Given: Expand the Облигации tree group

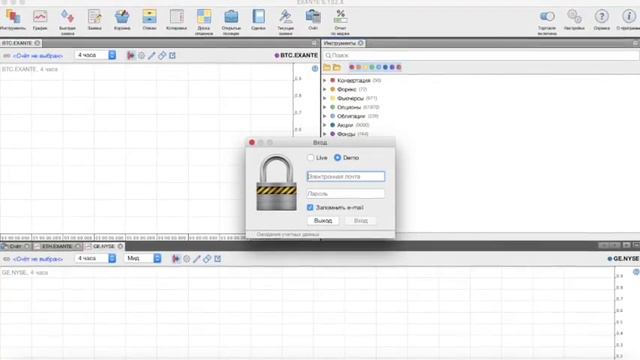Looking at the screenshot, I should 325,116.
